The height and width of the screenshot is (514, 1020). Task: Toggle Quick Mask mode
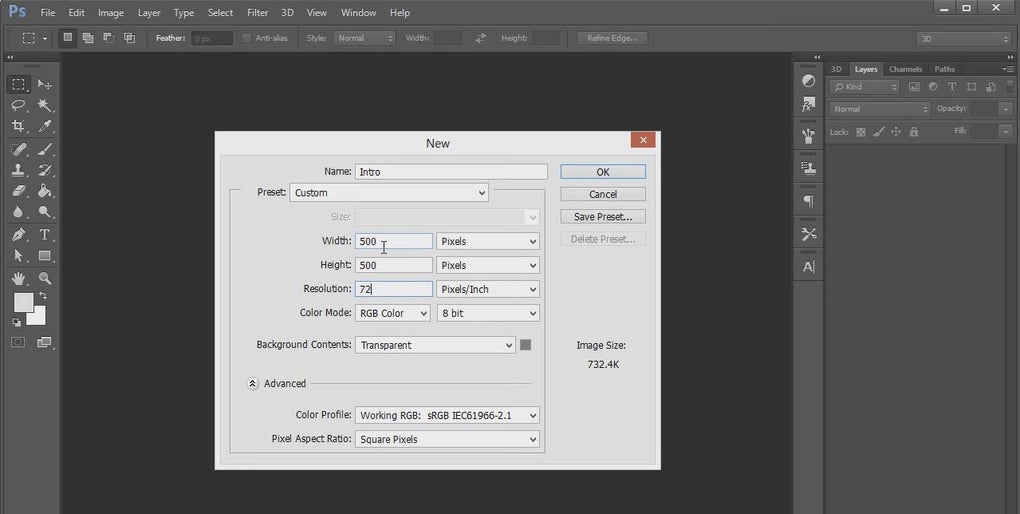point(18,342)
